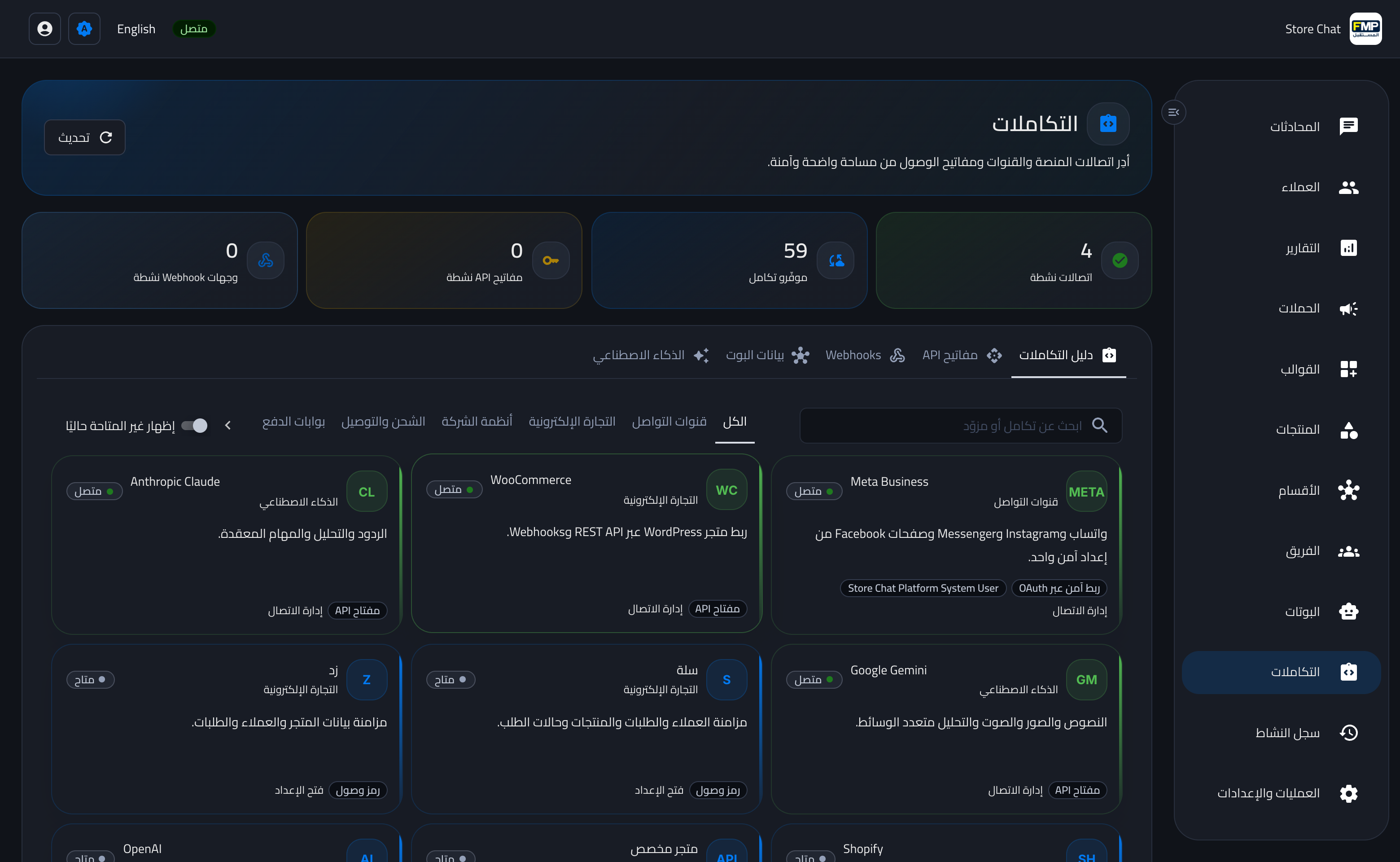Click the مفتاح API chip on Google Gemini card
The width and height of the screenshot is (1400, 862).
pos(1077,790)
